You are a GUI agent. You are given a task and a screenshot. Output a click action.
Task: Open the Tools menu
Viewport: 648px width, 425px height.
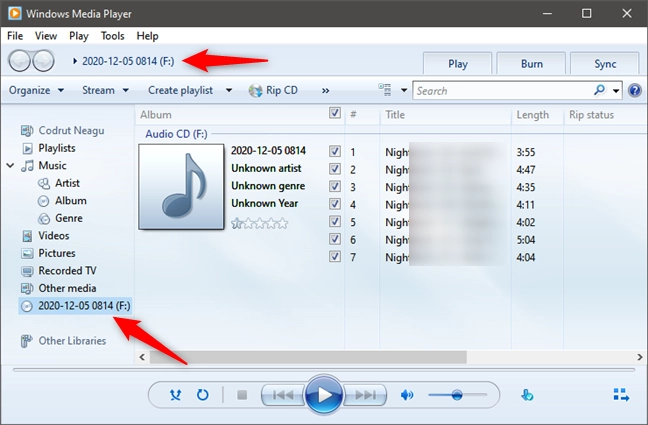click(112, 36)
